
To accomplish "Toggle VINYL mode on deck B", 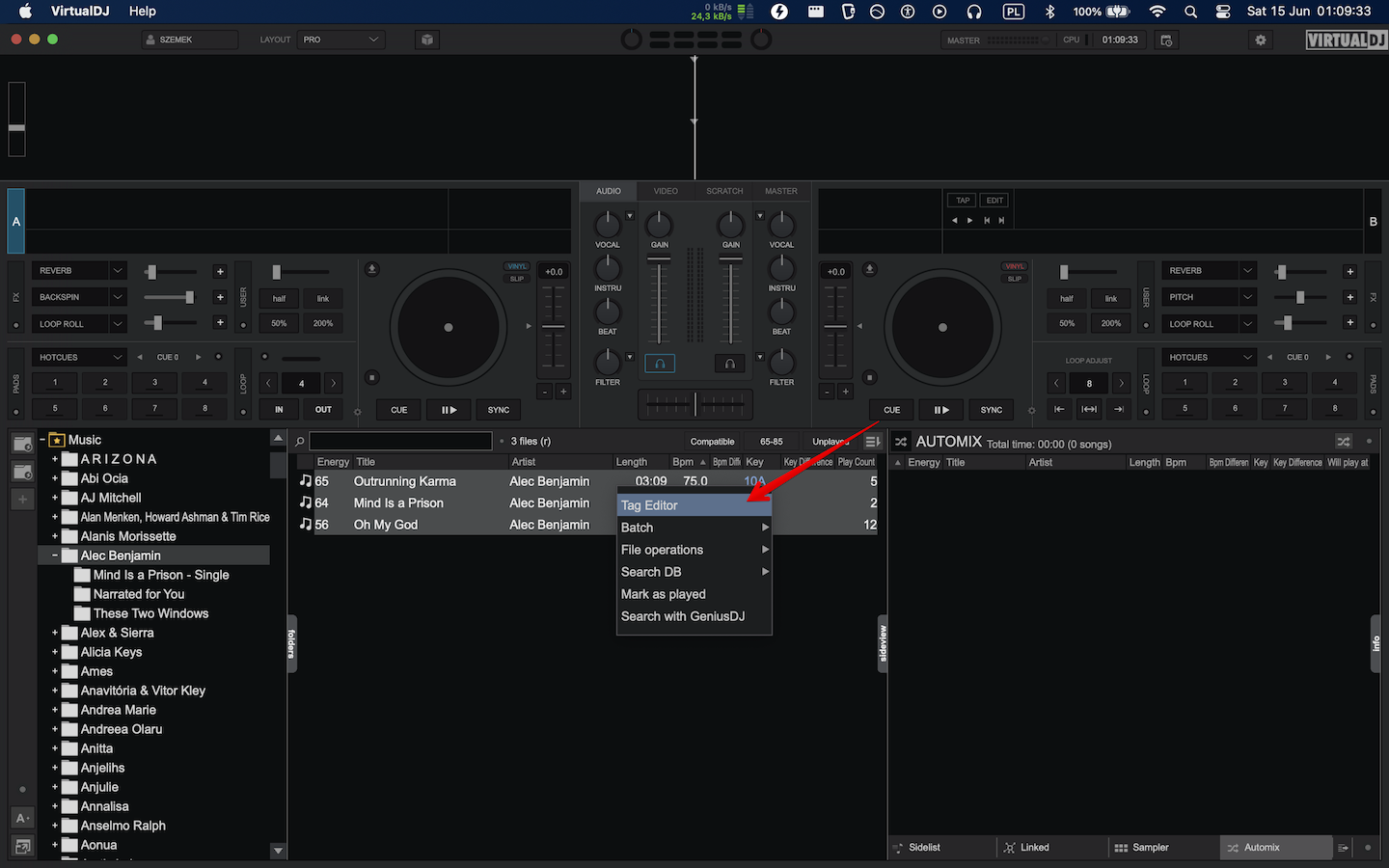I will pos(1015,266).
